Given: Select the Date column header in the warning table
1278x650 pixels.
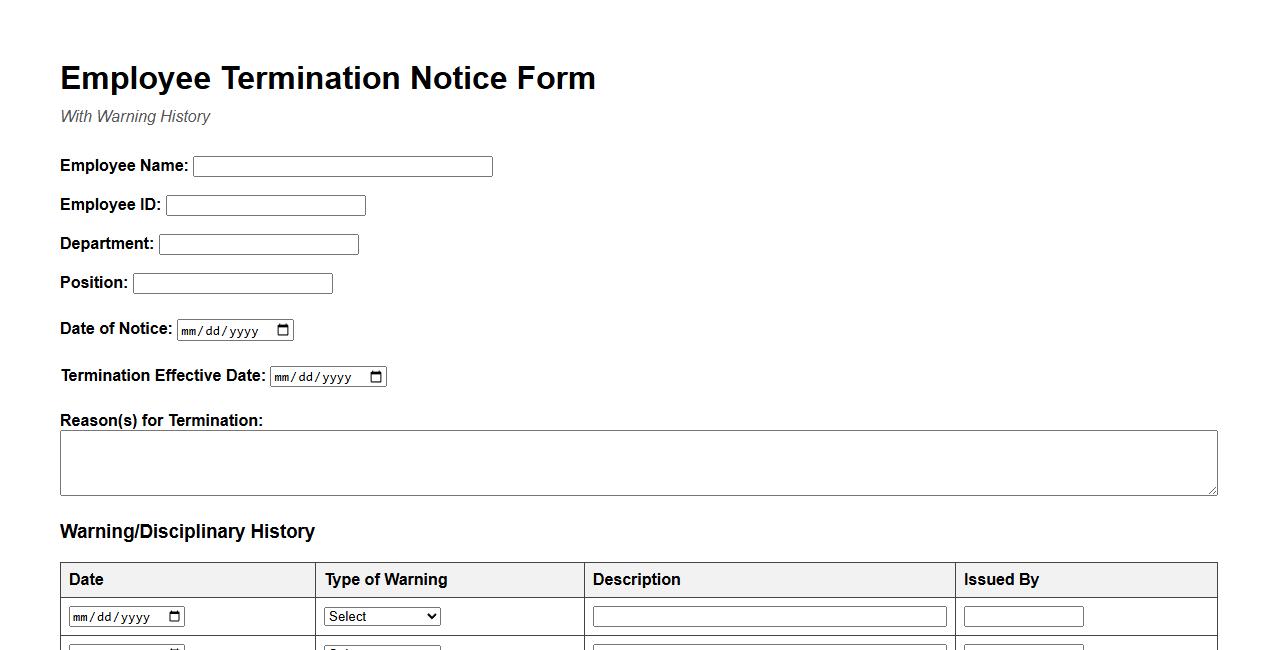Looking at the screenshot, I should [x=86, y=579].
